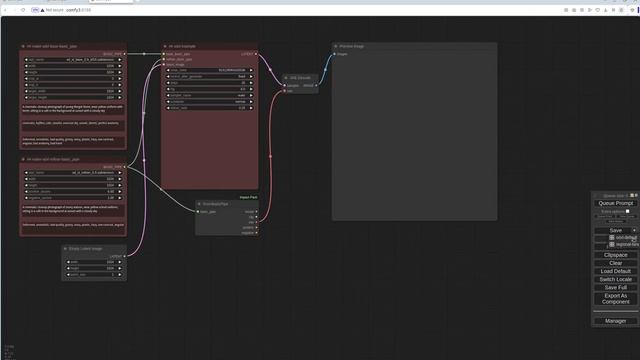The image size is (640, 360).
Task: Select the regional-lora workflow entry
Action: [x=624, y=244]
